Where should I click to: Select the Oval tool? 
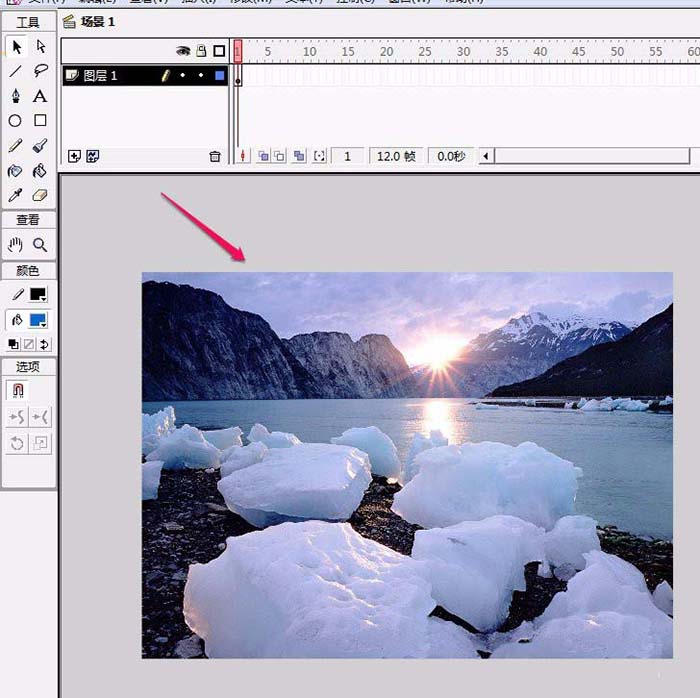pos(15,120)
